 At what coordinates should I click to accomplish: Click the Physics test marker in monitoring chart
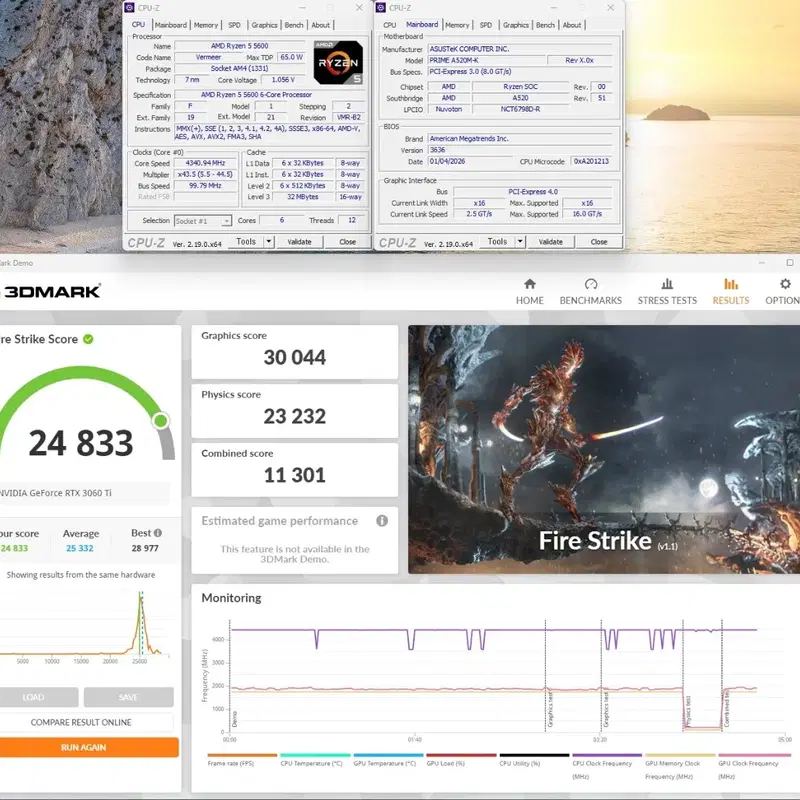click(687, 710)
